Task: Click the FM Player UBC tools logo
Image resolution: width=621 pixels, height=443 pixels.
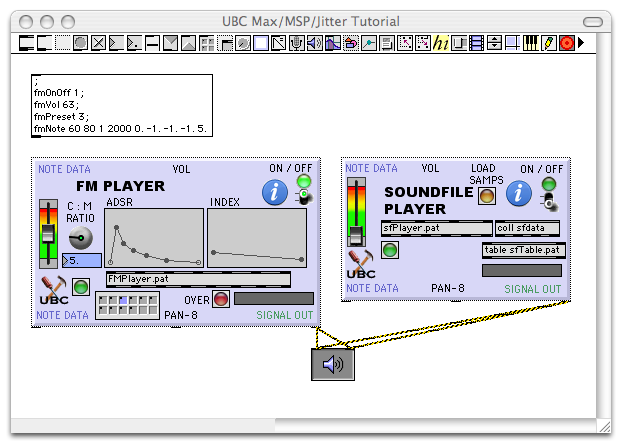Action: 54,291
